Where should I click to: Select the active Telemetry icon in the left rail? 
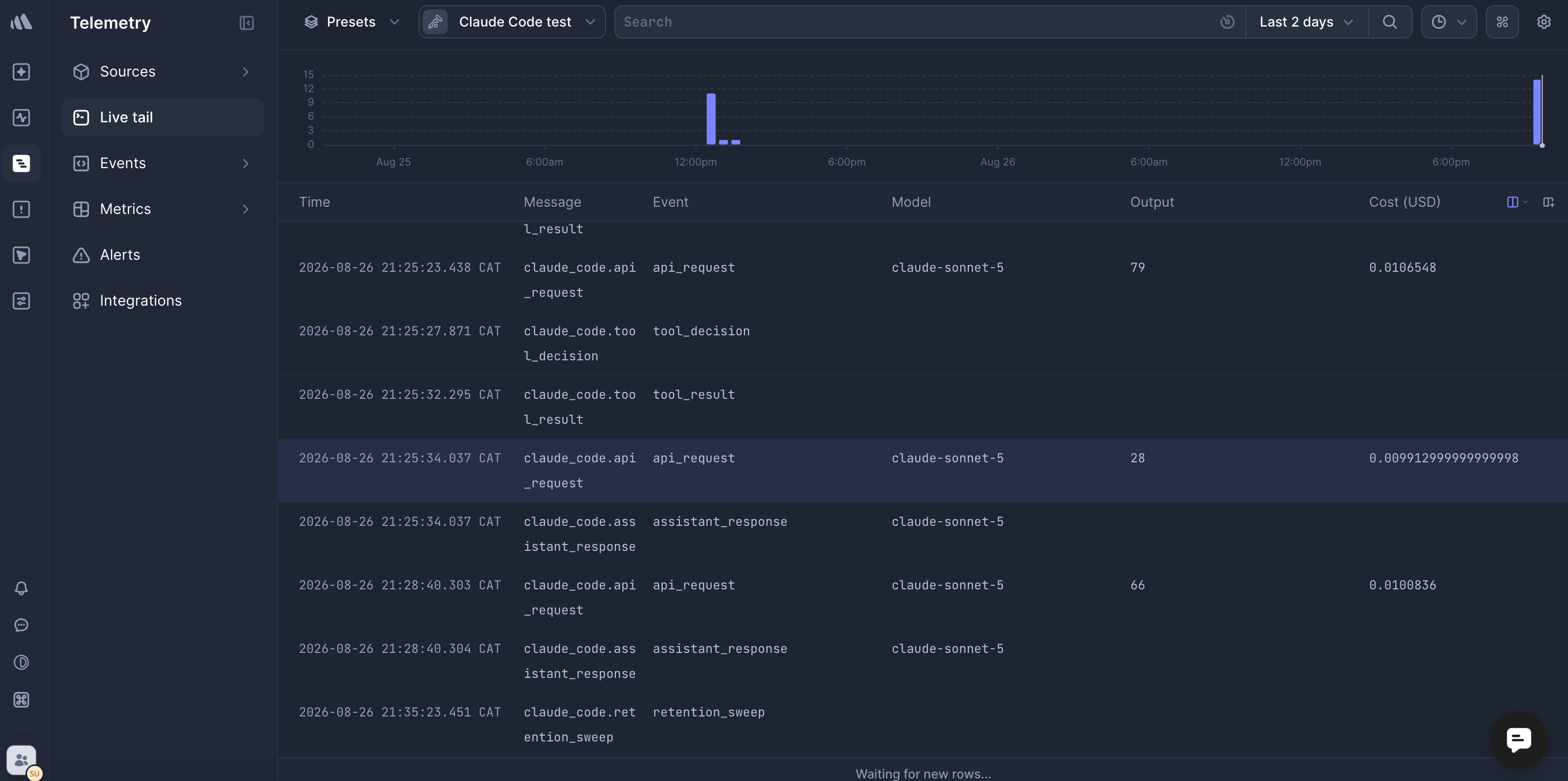tap(21, 163)
